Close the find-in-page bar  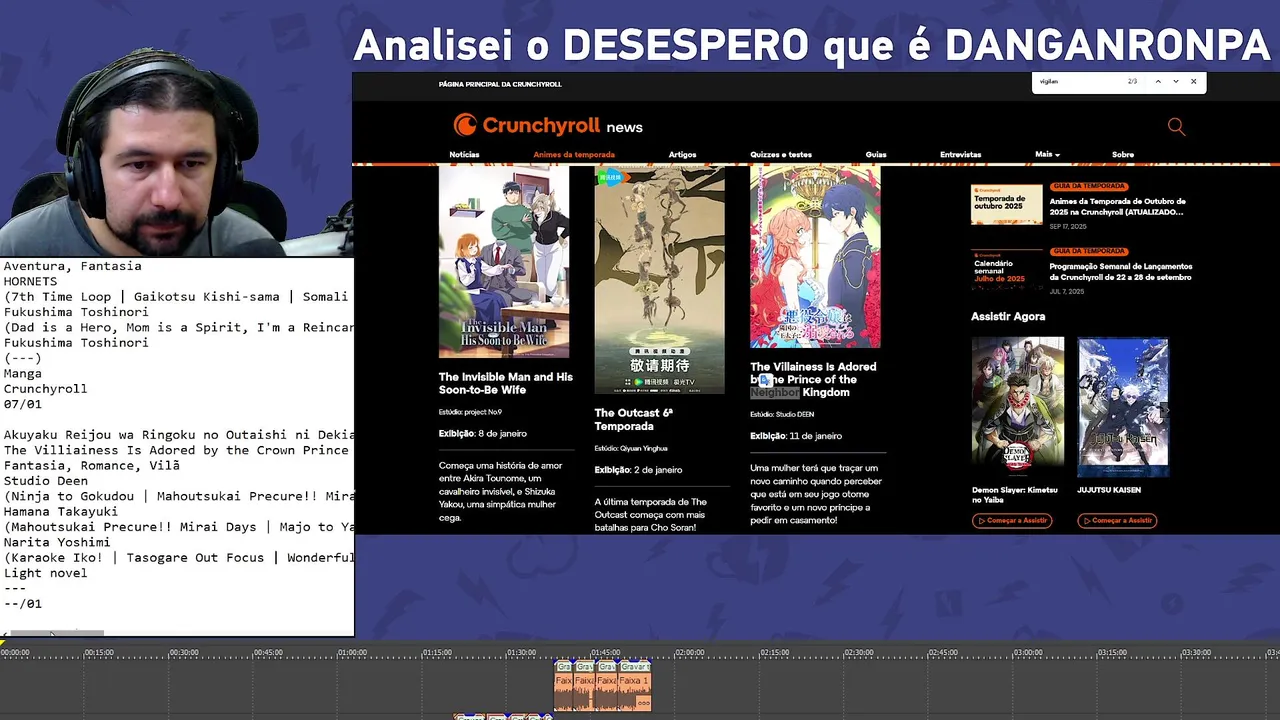pyautogui.click(x=1193, y=81)
